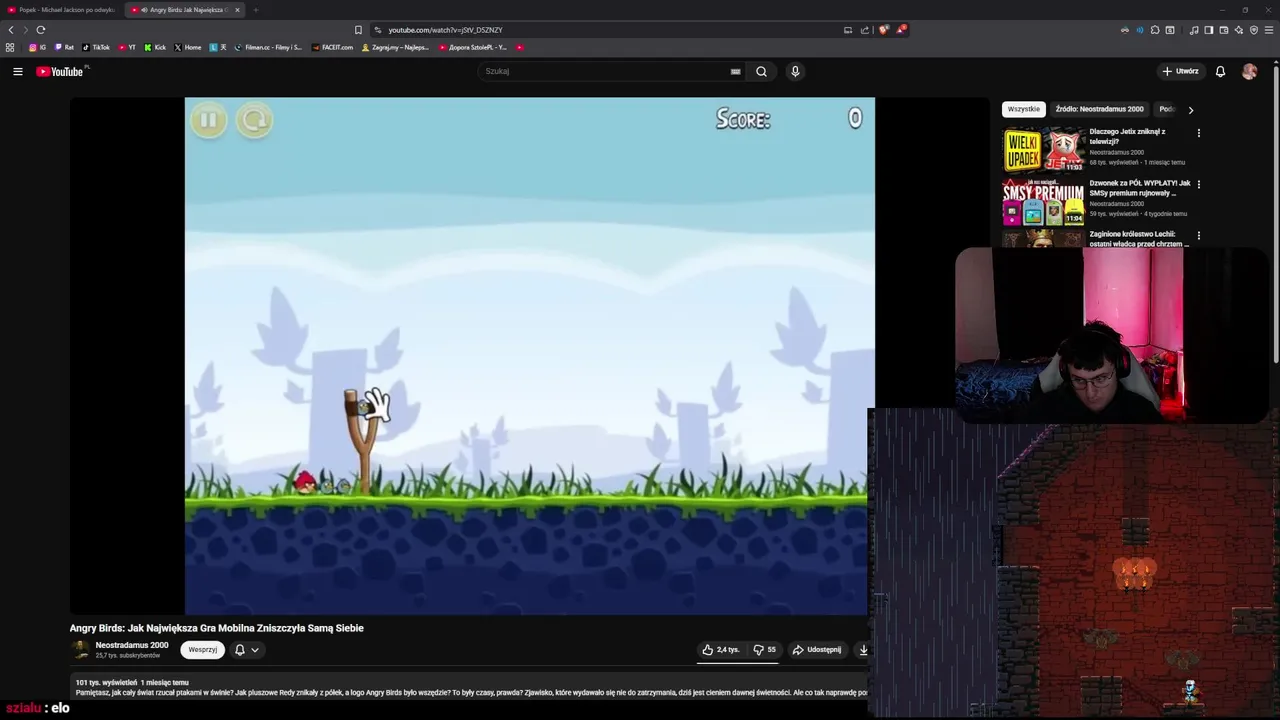Select the Wszystkie filter chip
Image resolution: width=1280 pixels, height=720 pixels.
(x=1023, y=109)
